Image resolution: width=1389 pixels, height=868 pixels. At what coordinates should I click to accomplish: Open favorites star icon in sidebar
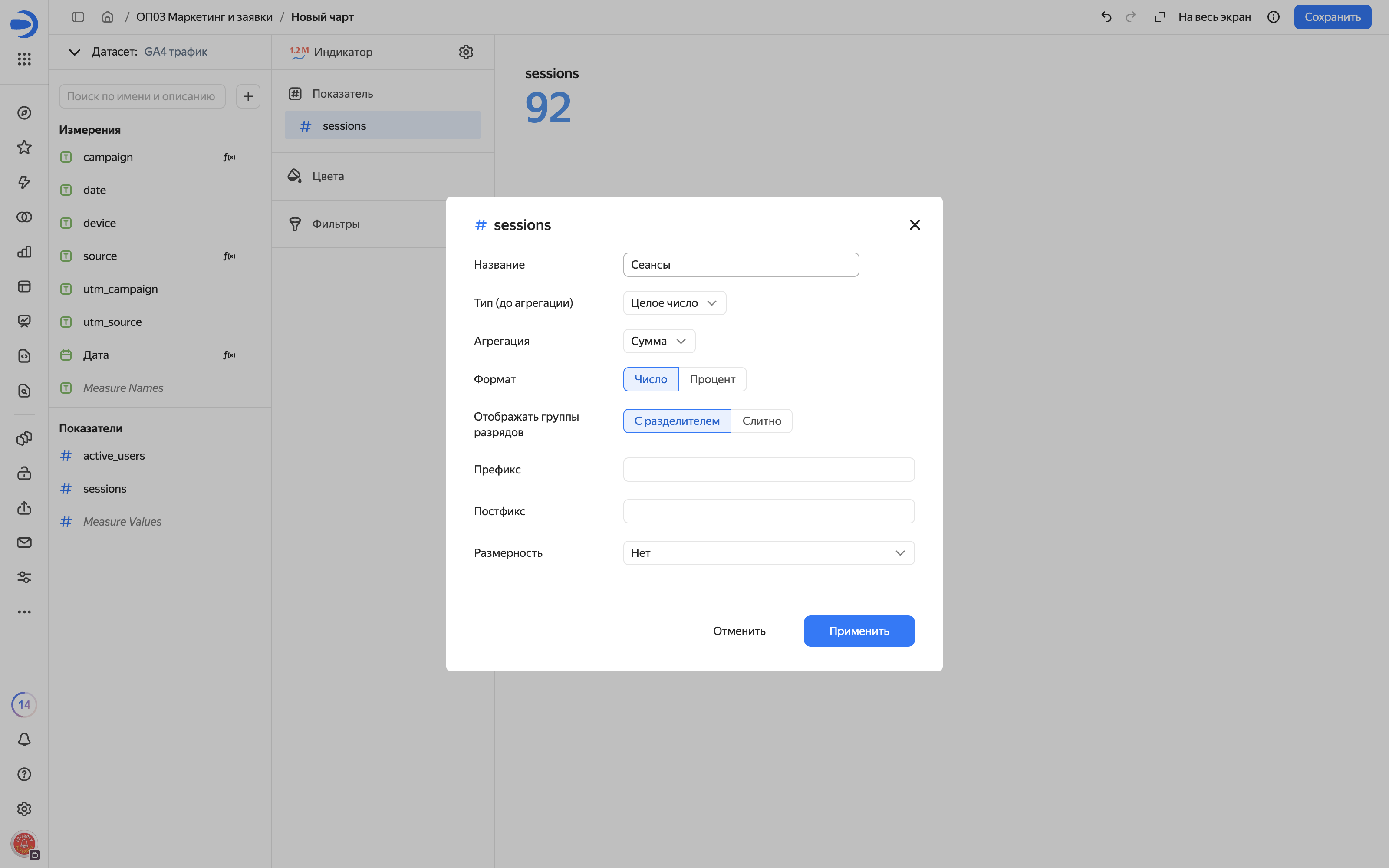pyautogui.click(x=24, y=148)
